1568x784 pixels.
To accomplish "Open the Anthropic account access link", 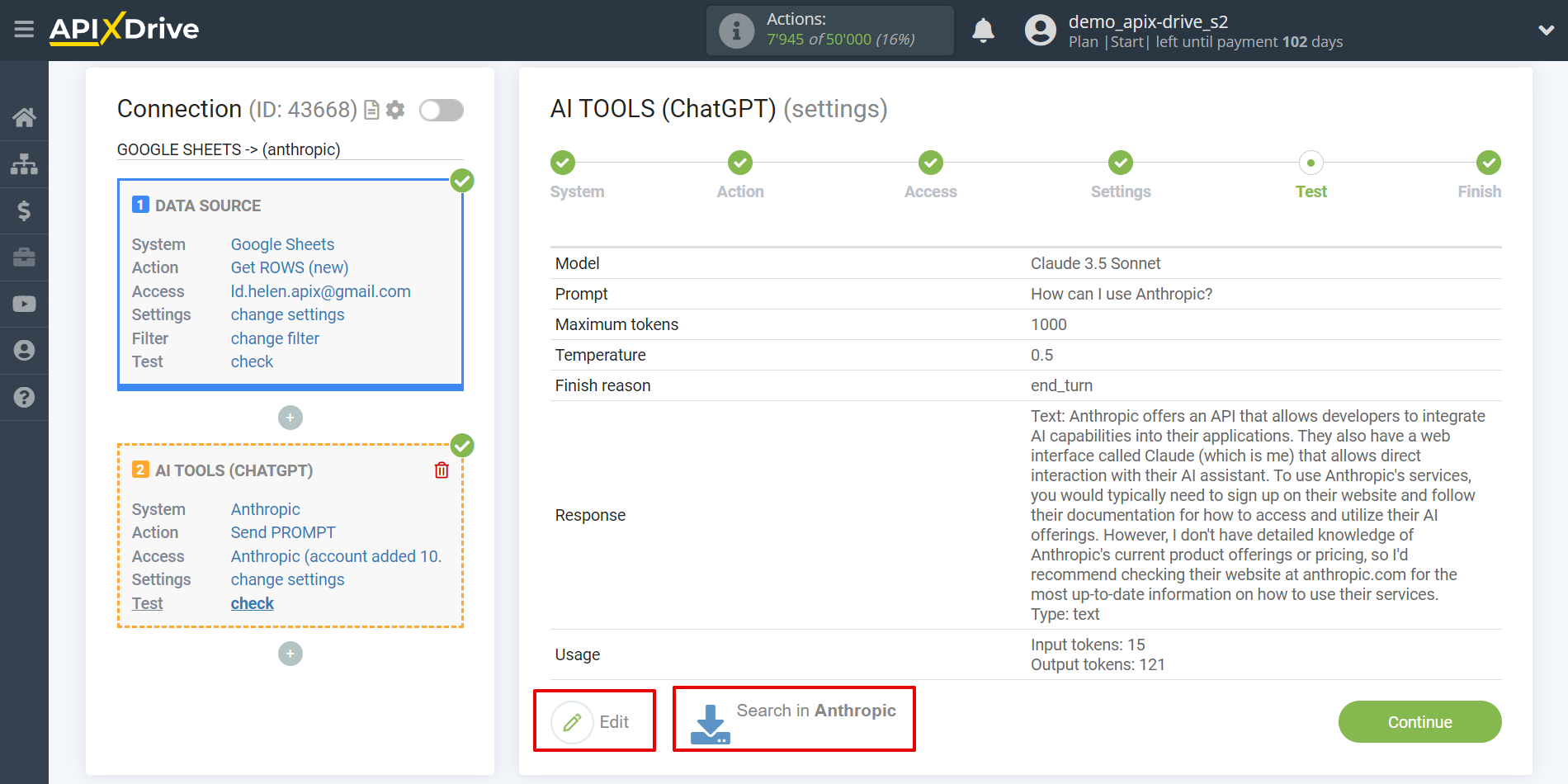I will [x=336, y=556].
